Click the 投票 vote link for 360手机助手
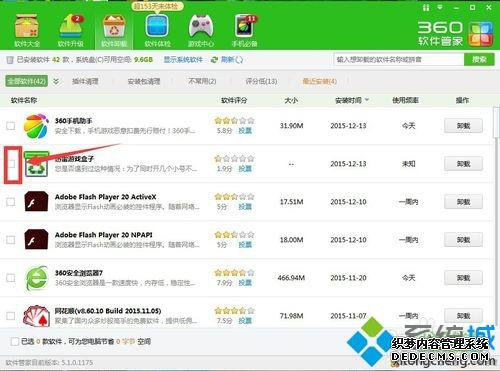The height and width of the screenshot is (371, 500). pyautogui.click(x=245, y=131)
